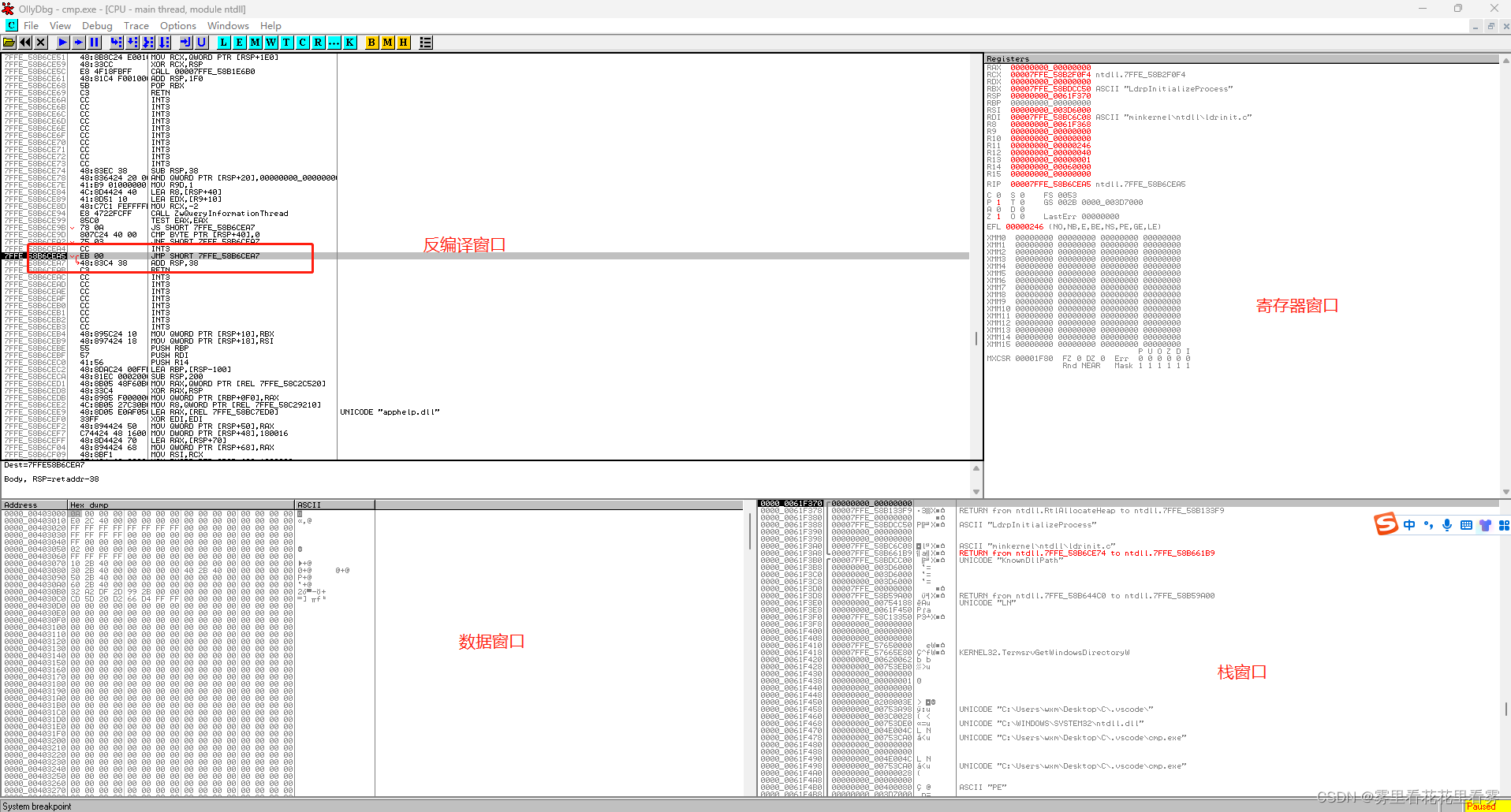Click the Step over toolbar icon
Image resolution: width=1511 pixels, height=812 pixels.
(132, 43)
